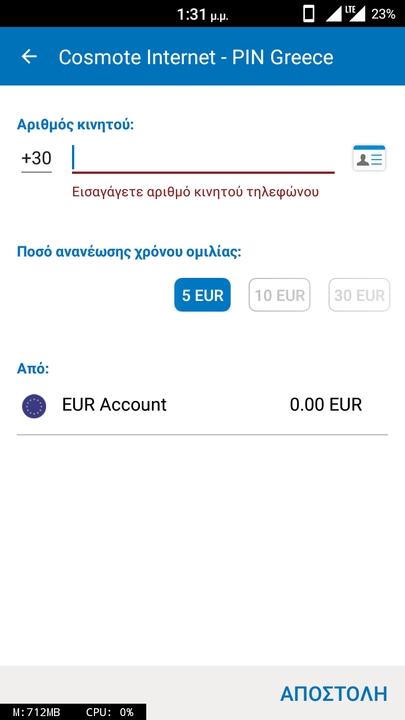
Task: Tap the portrait phone icon in status bar
Action: pos(309,14)
